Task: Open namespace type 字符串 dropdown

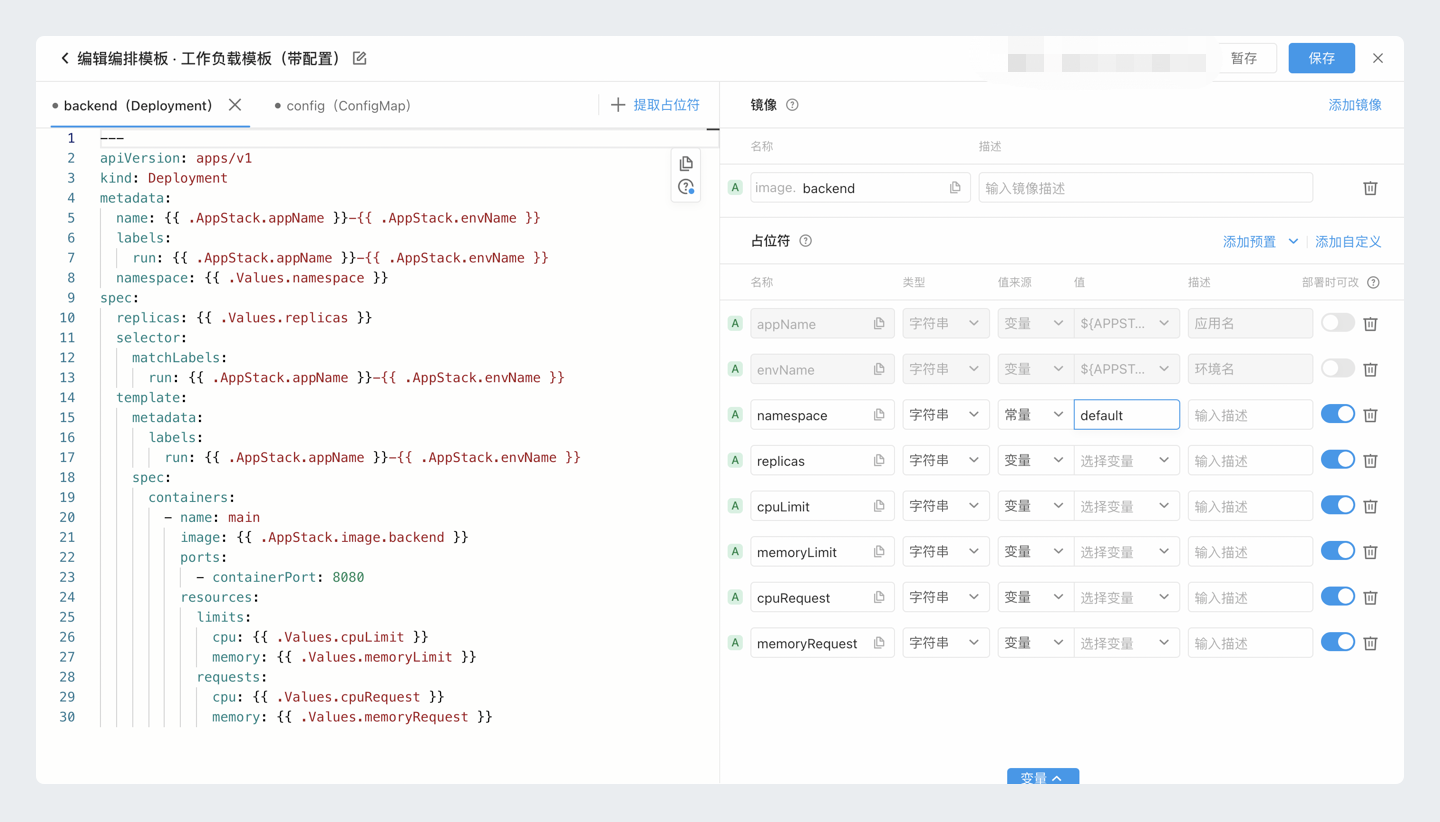Action: 946,415
